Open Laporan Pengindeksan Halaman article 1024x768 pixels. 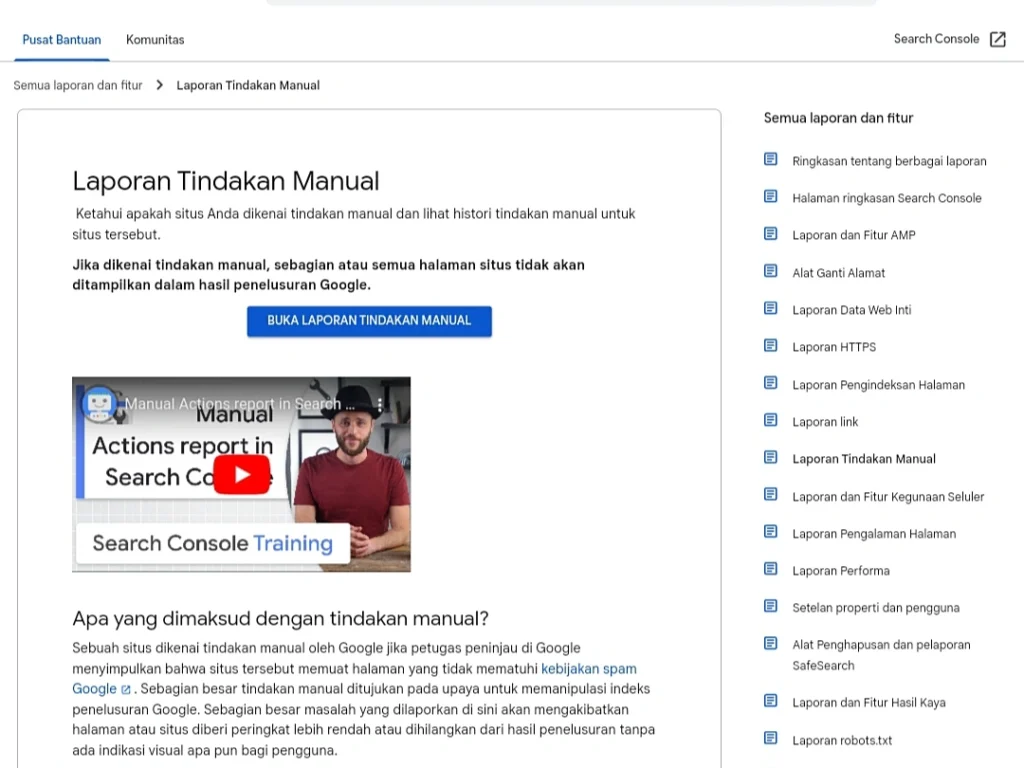(x=878, y=385)
